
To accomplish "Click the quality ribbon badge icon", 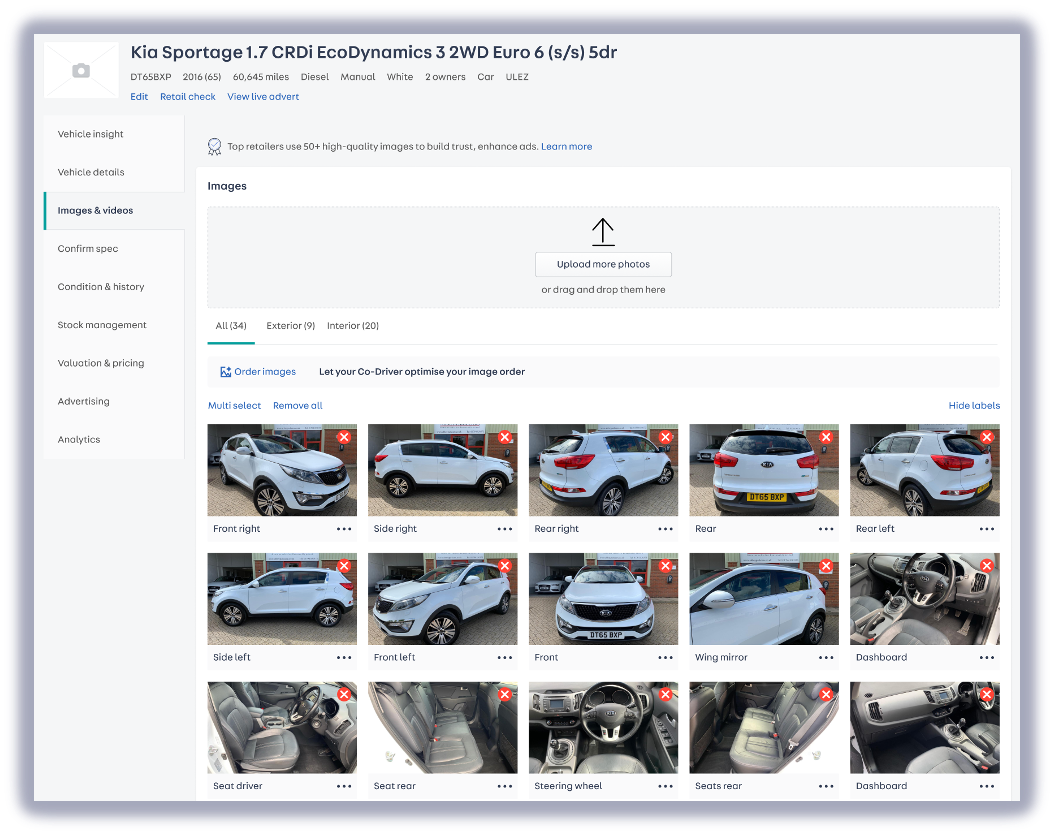I will click(214, 147).
